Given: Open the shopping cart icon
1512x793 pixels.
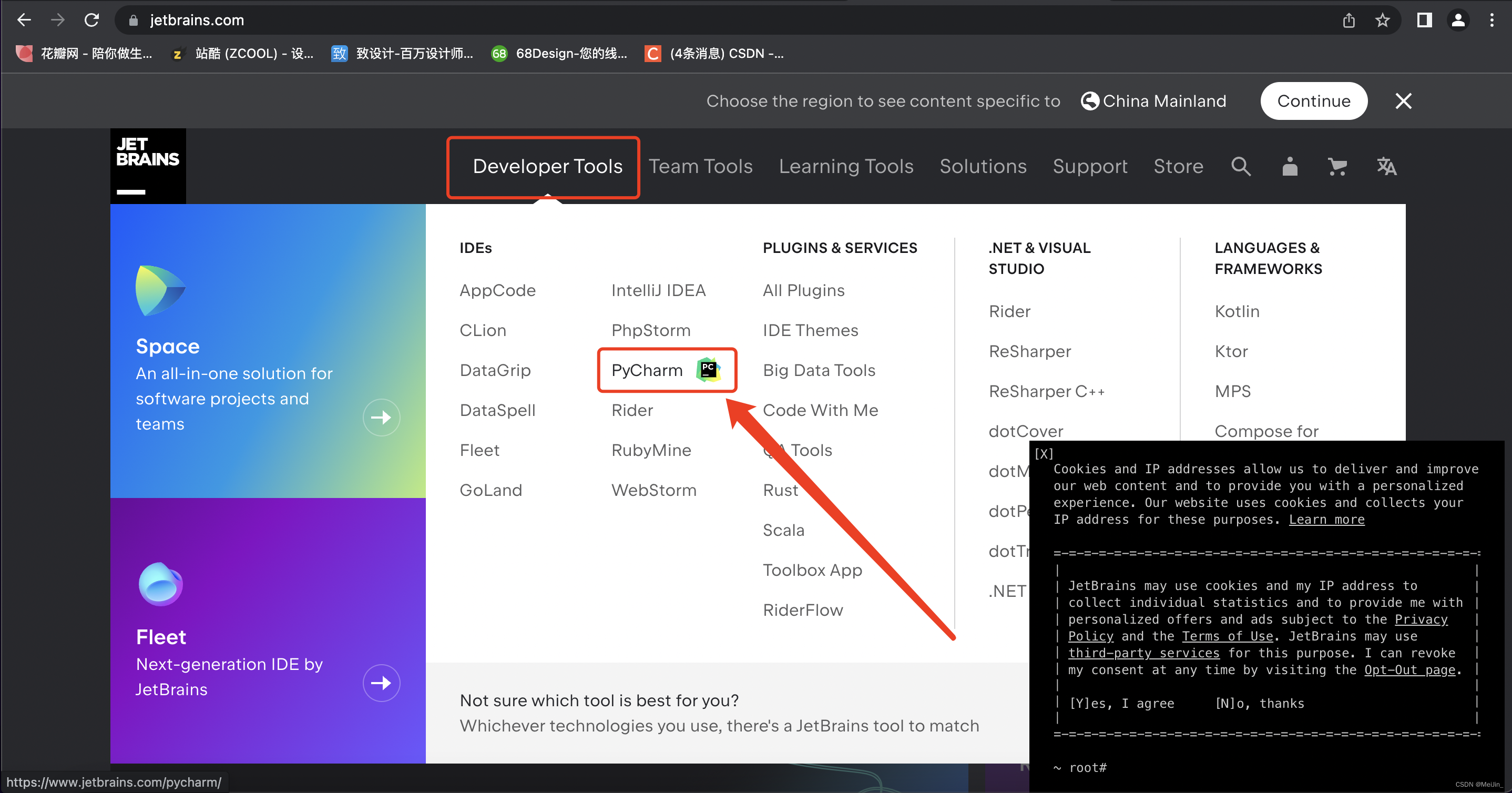Looking at the screenshot, I should click(1337, 166).
